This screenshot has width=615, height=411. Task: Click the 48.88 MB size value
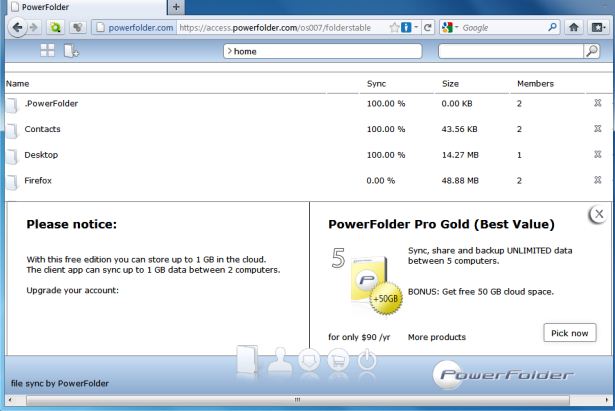click(460, 180)
